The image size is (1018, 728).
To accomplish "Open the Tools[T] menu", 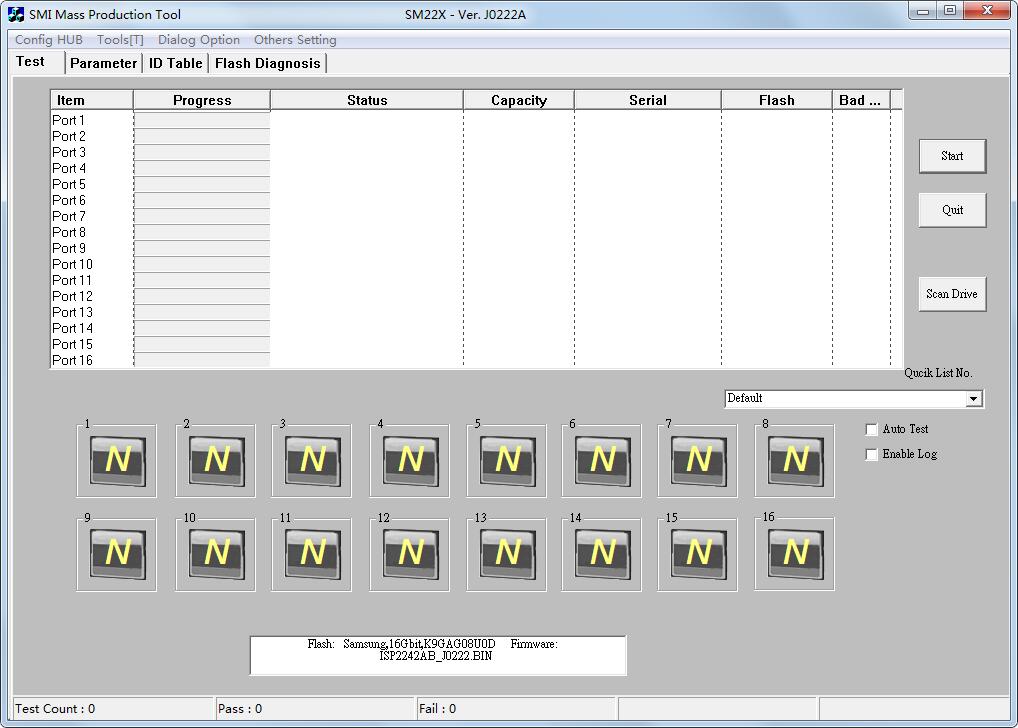I will click(120, 40).
